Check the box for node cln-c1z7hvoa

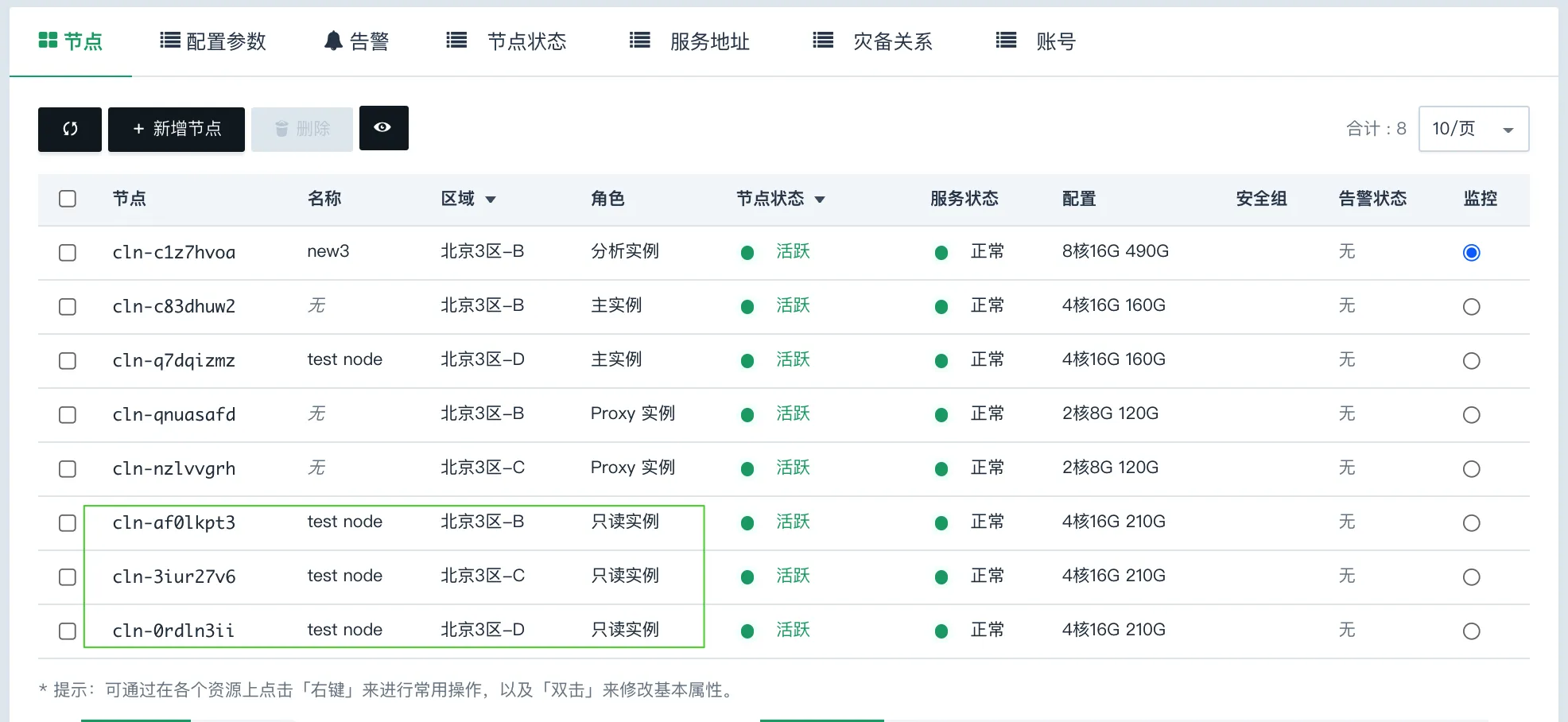68,253
